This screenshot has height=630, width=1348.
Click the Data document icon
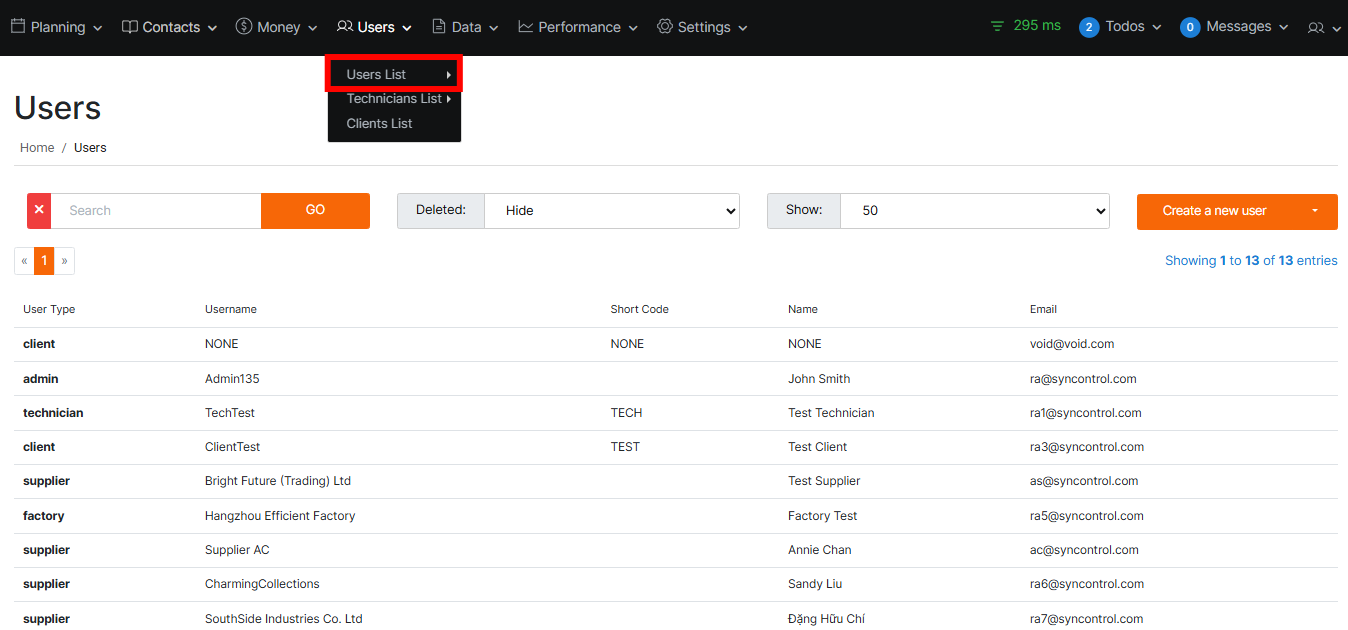pyautogui.click(x=439, y=27)
